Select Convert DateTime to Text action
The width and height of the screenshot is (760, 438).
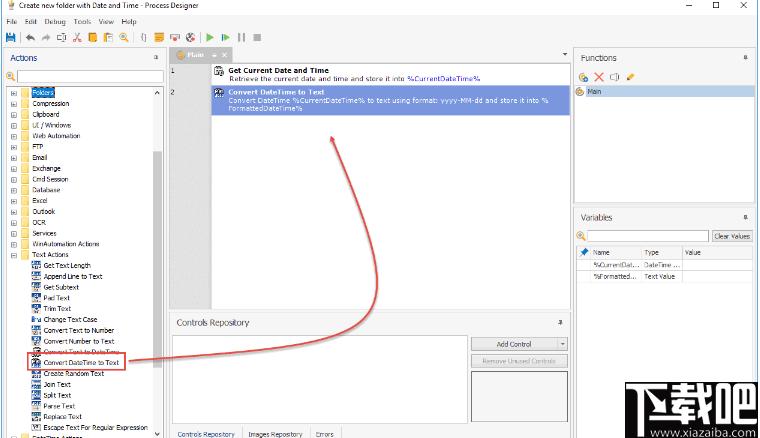point(81,362)
